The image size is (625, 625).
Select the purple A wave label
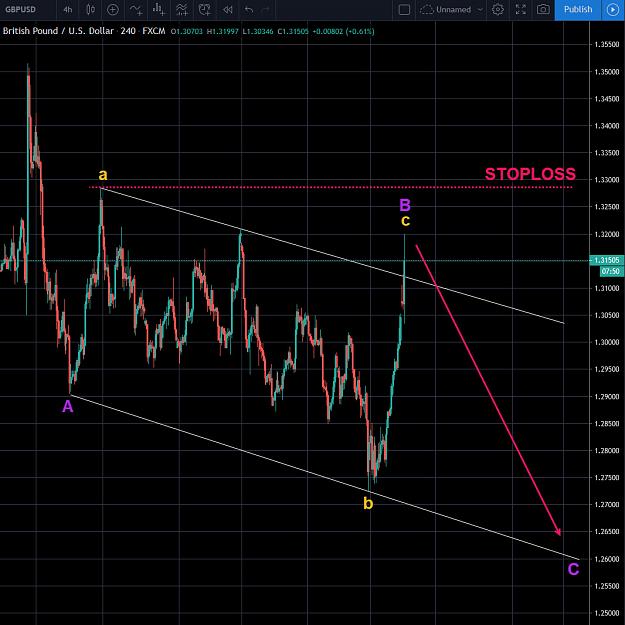point(68,407)
